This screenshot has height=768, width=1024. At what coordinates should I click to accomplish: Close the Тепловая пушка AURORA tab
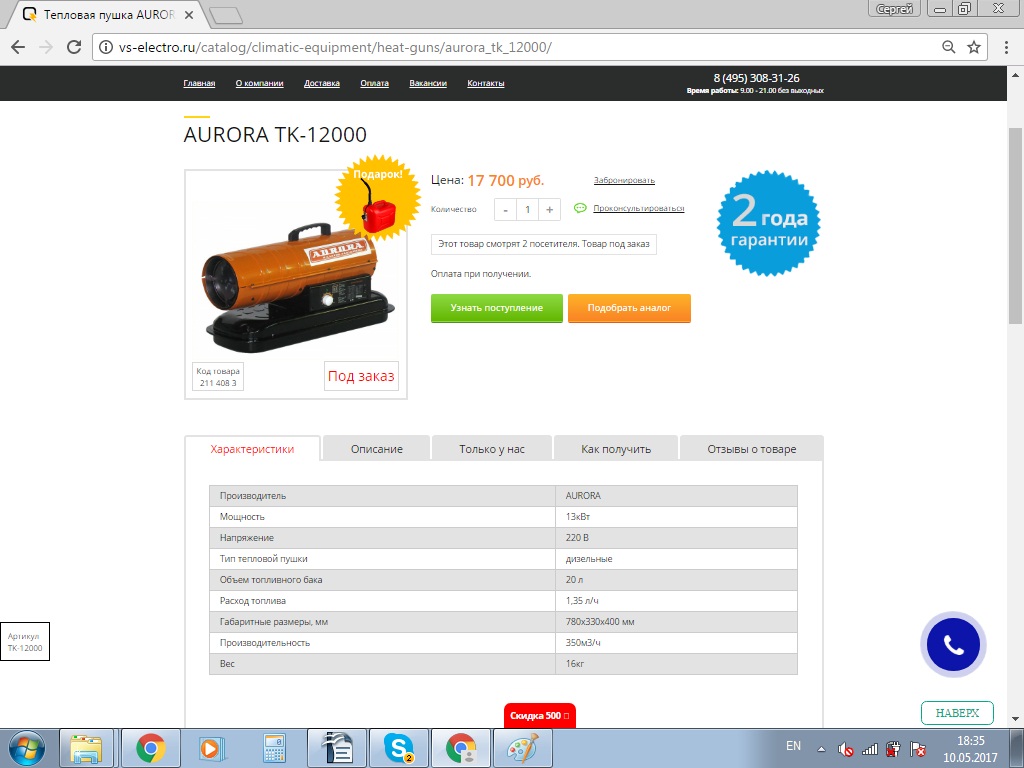click(189, 14)
